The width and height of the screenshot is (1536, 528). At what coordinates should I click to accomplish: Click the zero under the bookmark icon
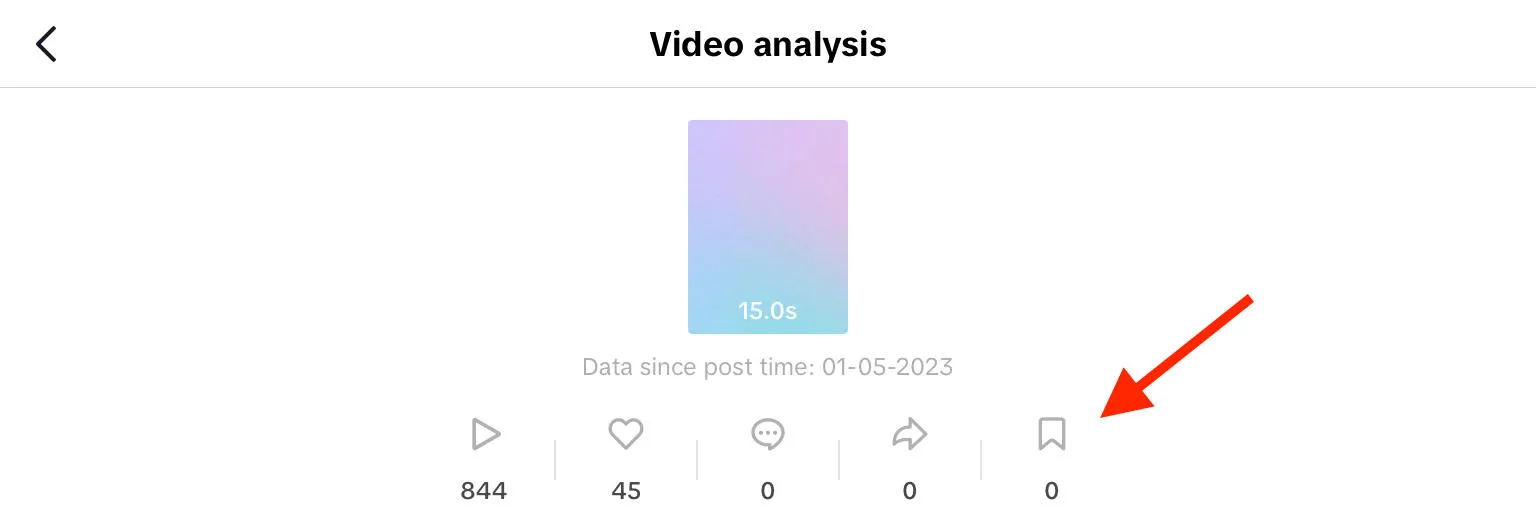click(1051, 491)
